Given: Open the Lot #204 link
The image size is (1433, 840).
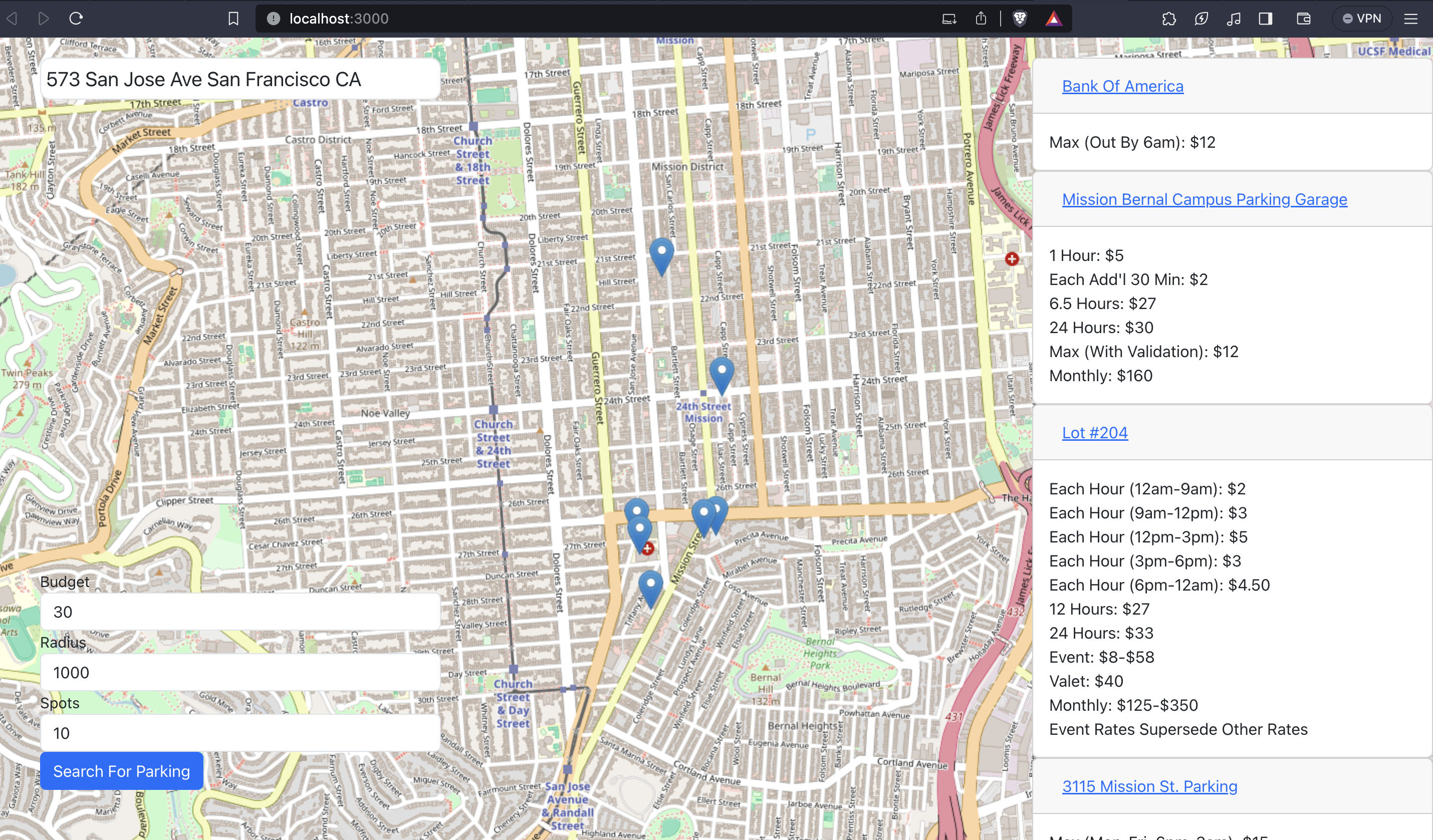Looking at the screenshot, I should click(1095, 432).
